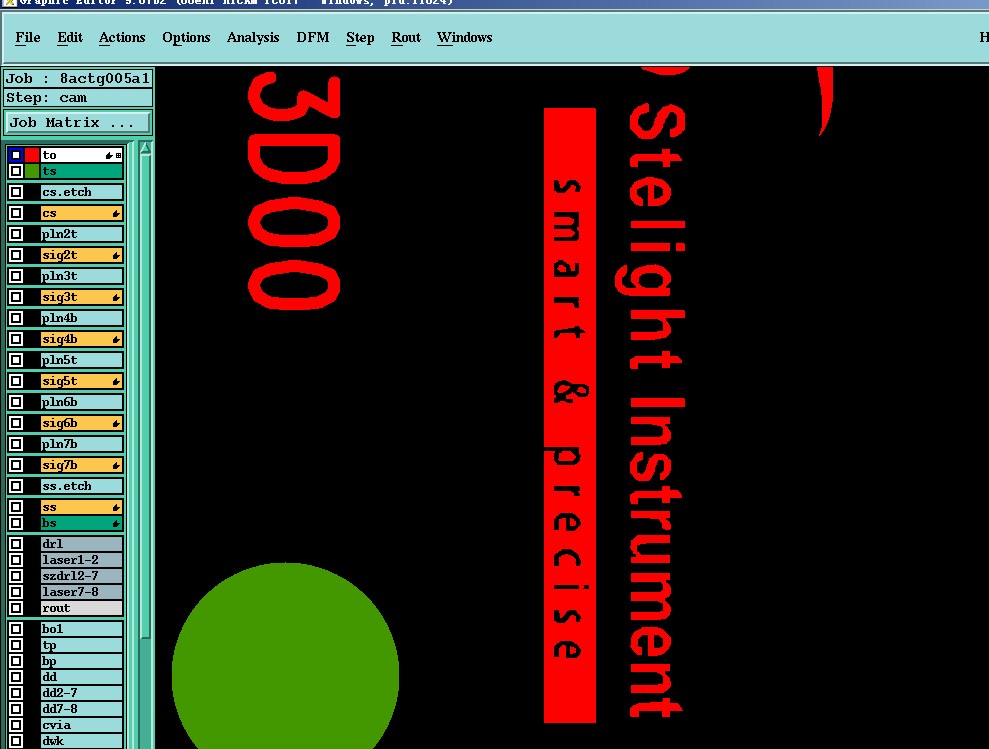Check the box beside the cvia layer
The image size is (989, 749).
pos(16,725)
